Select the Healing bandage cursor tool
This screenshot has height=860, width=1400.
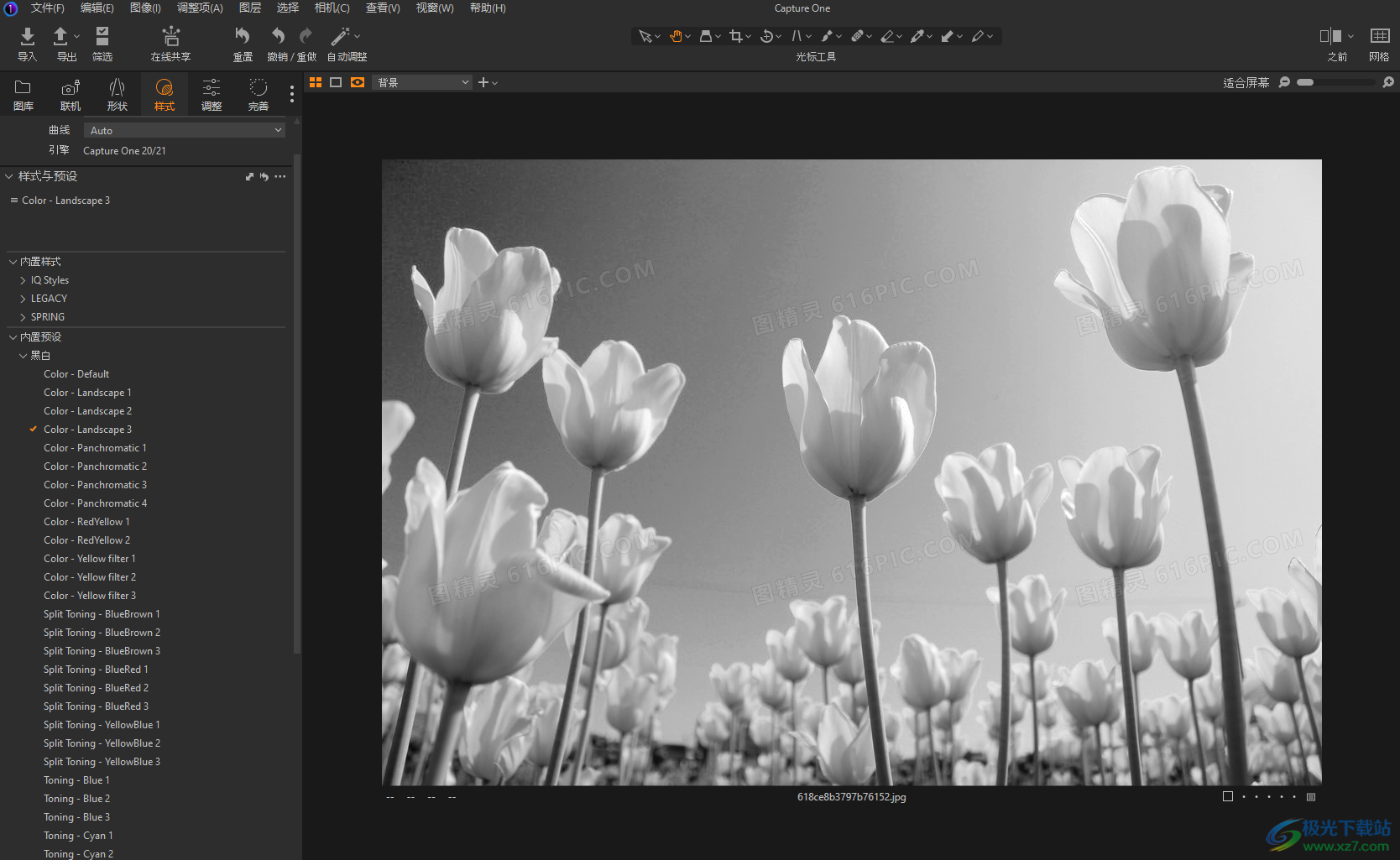pyautogui.click(x=857, y=36)
